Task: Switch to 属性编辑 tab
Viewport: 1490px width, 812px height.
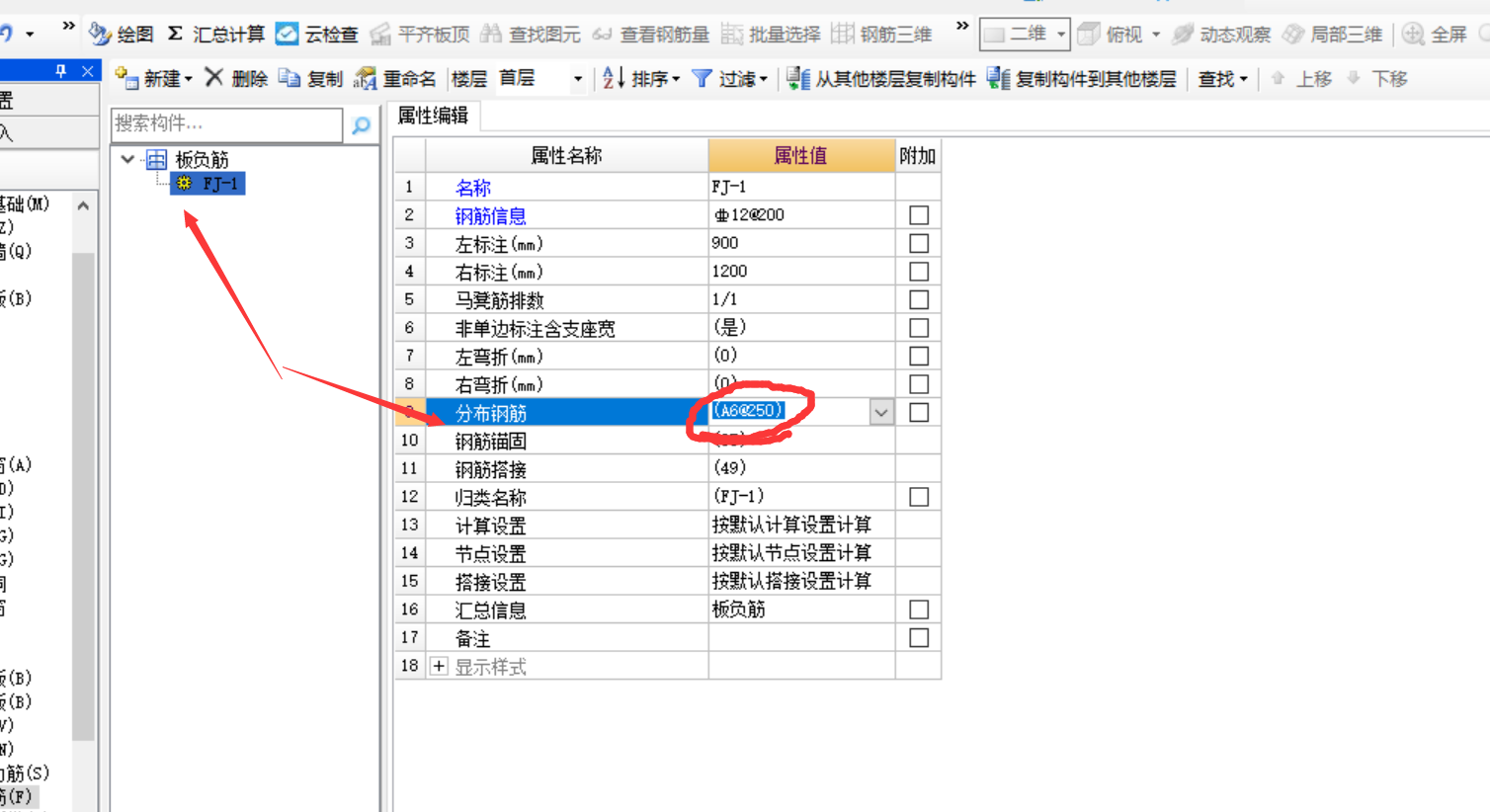Action: click(433, 116)
